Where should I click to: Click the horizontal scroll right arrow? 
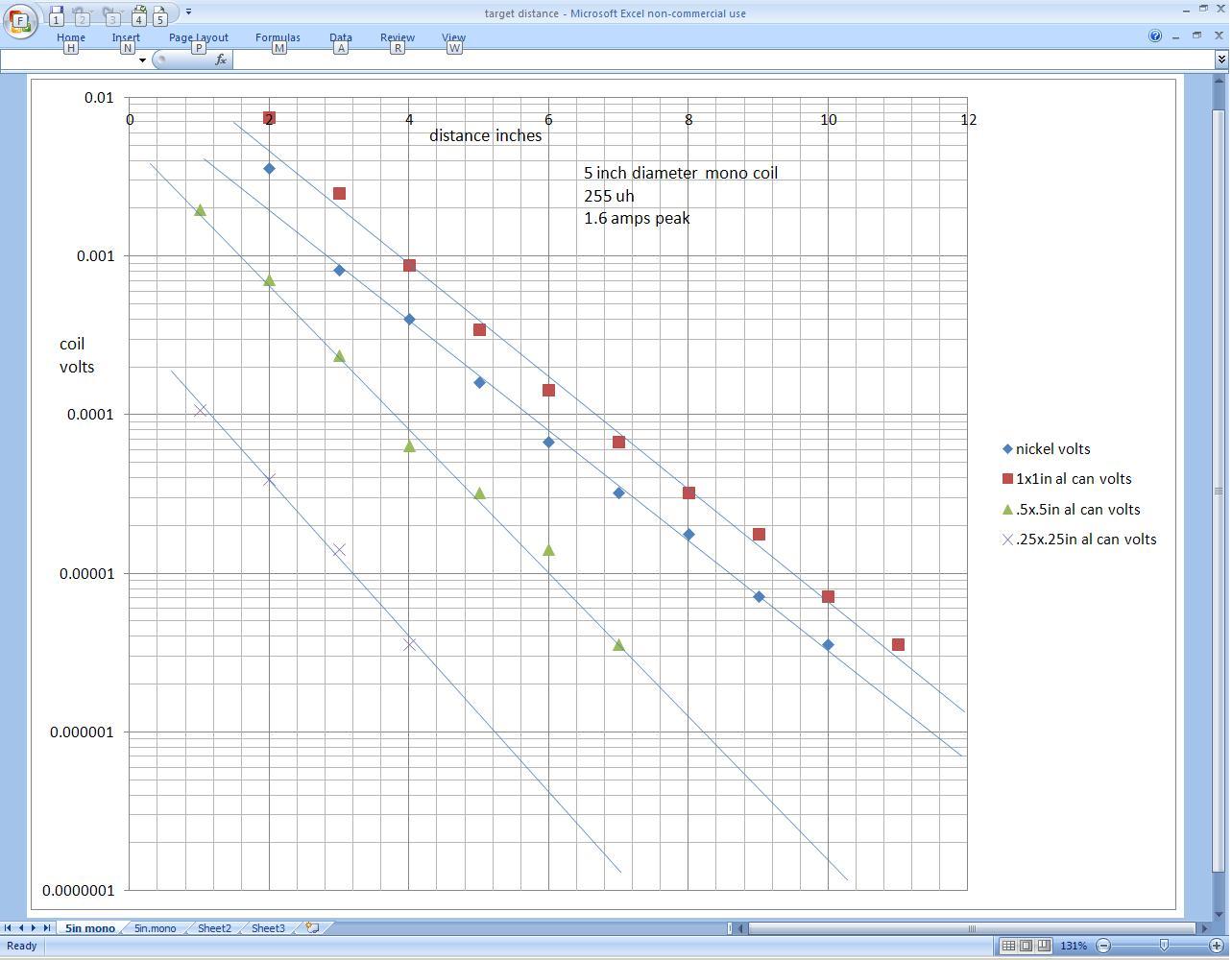[1204, 928]
